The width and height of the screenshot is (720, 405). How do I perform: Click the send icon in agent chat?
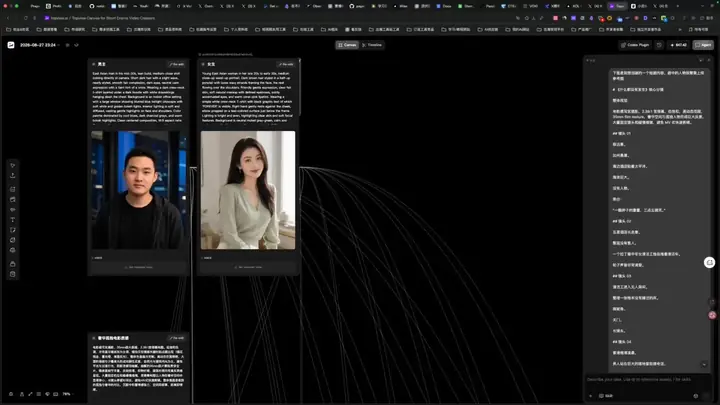point(706,396)
